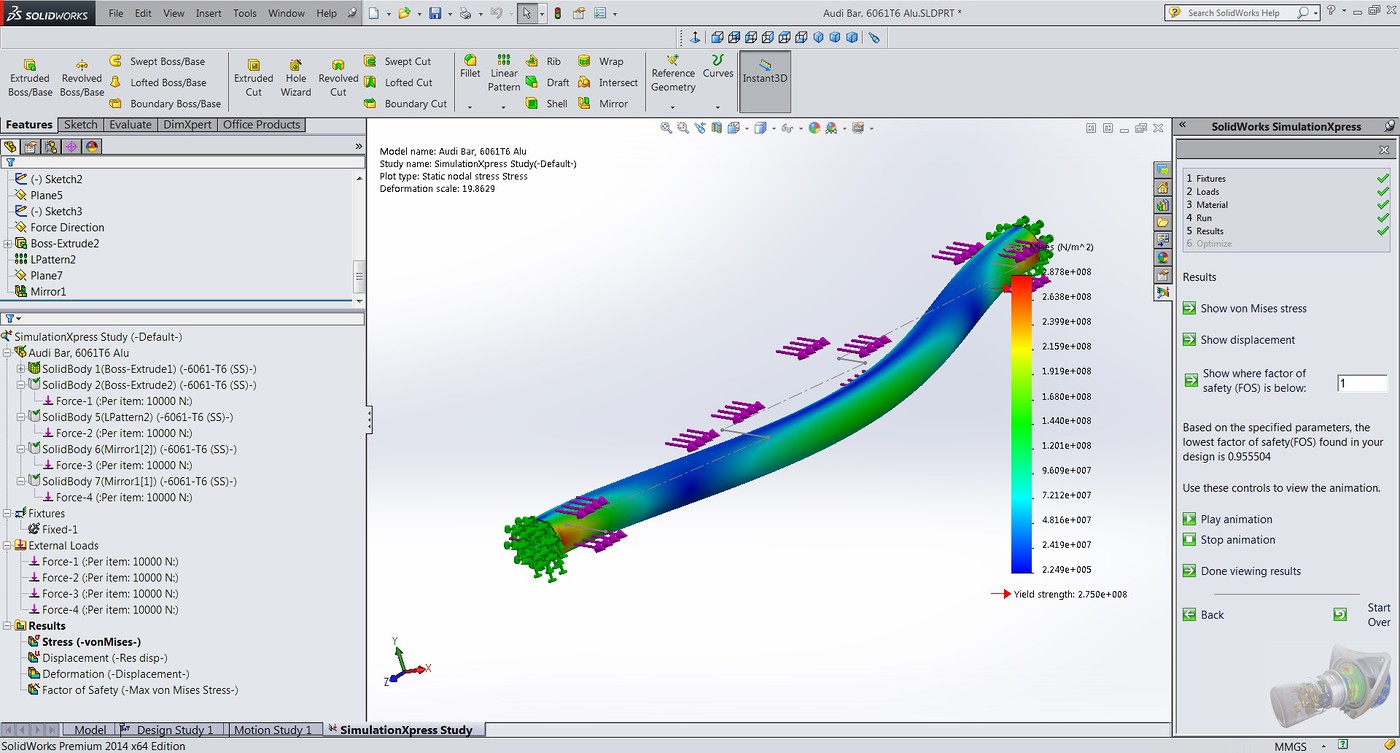Screen dimensions: 1400x753
Task: Click the Wrap tool
Action: point(600,61)
